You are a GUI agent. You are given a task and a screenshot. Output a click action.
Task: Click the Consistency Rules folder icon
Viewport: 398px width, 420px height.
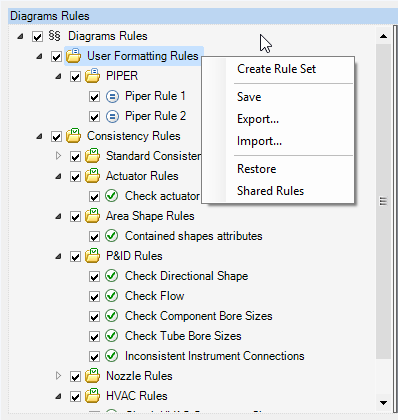tap(73, 136)
